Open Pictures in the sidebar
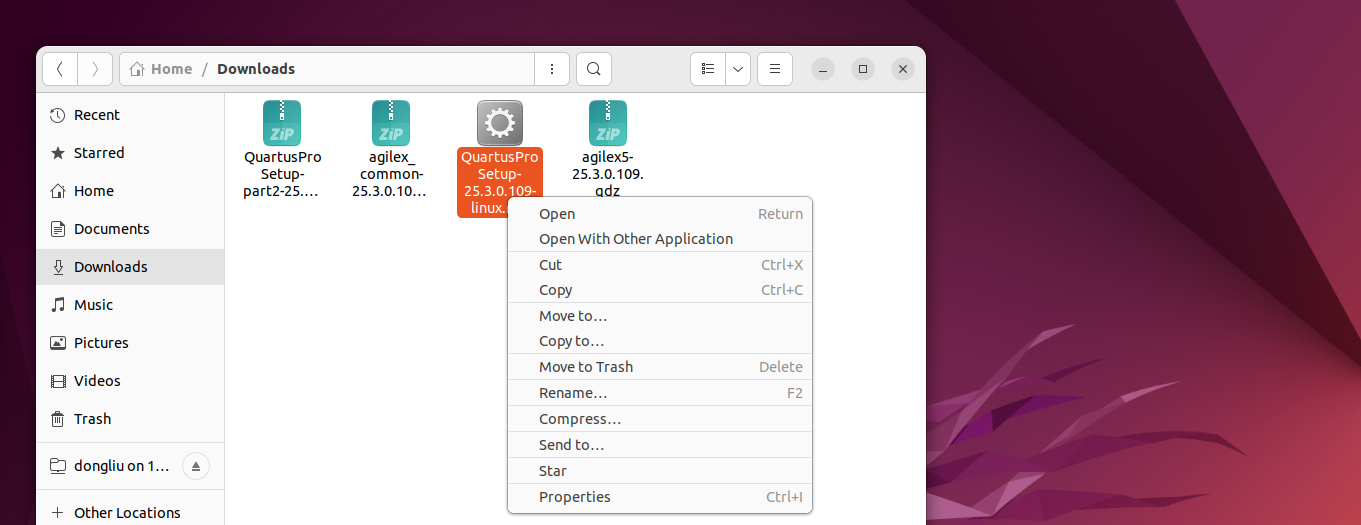1361x525 pixels. (130, 343)
